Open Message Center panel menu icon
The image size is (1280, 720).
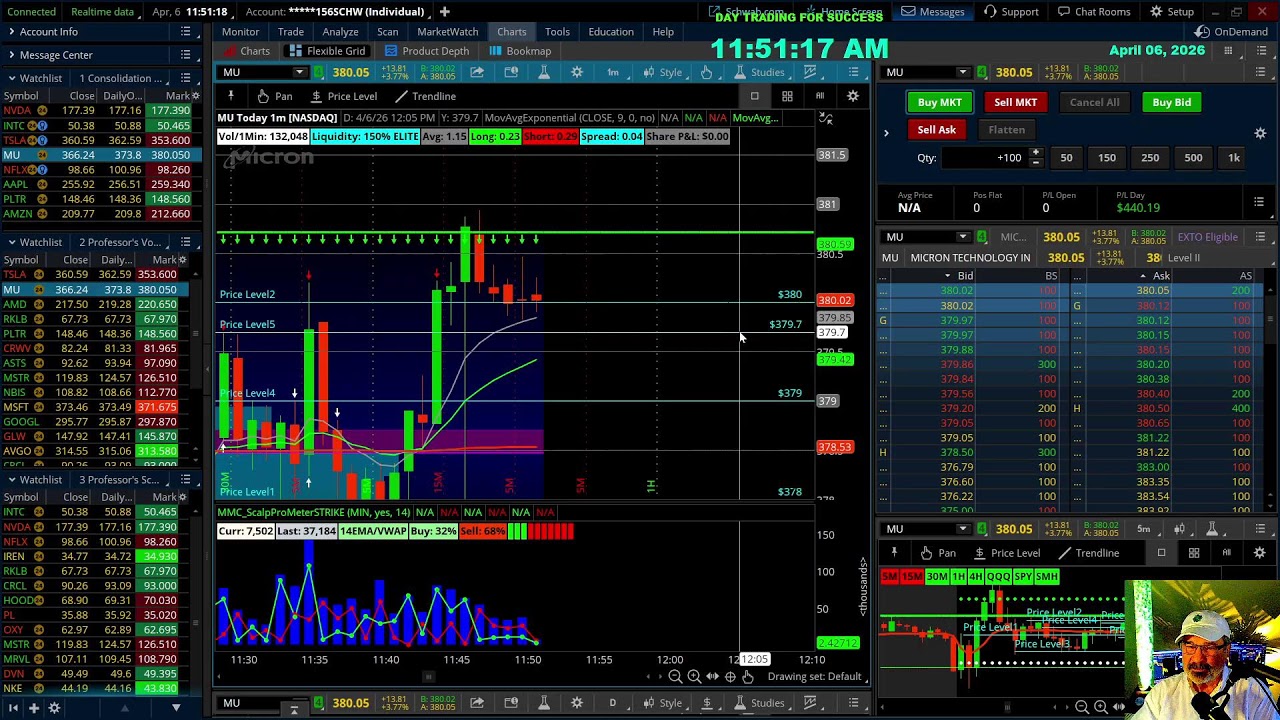click(x=185, y=55)
